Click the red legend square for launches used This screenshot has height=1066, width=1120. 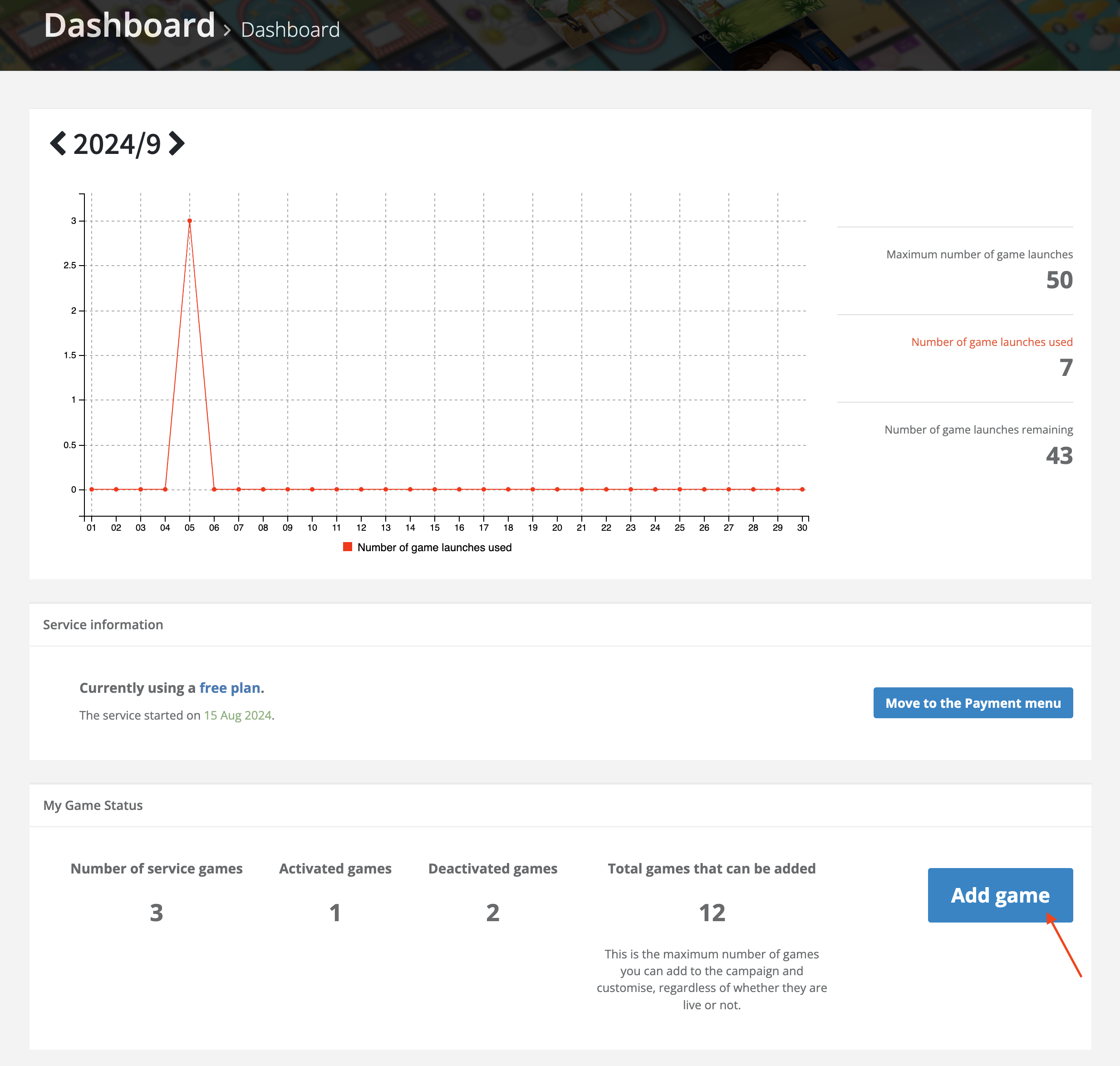coord(348,547)
